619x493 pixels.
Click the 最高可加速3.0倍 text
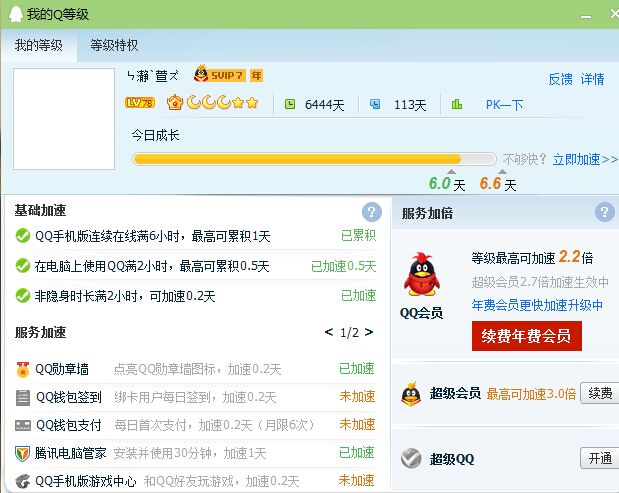(531, 394)
